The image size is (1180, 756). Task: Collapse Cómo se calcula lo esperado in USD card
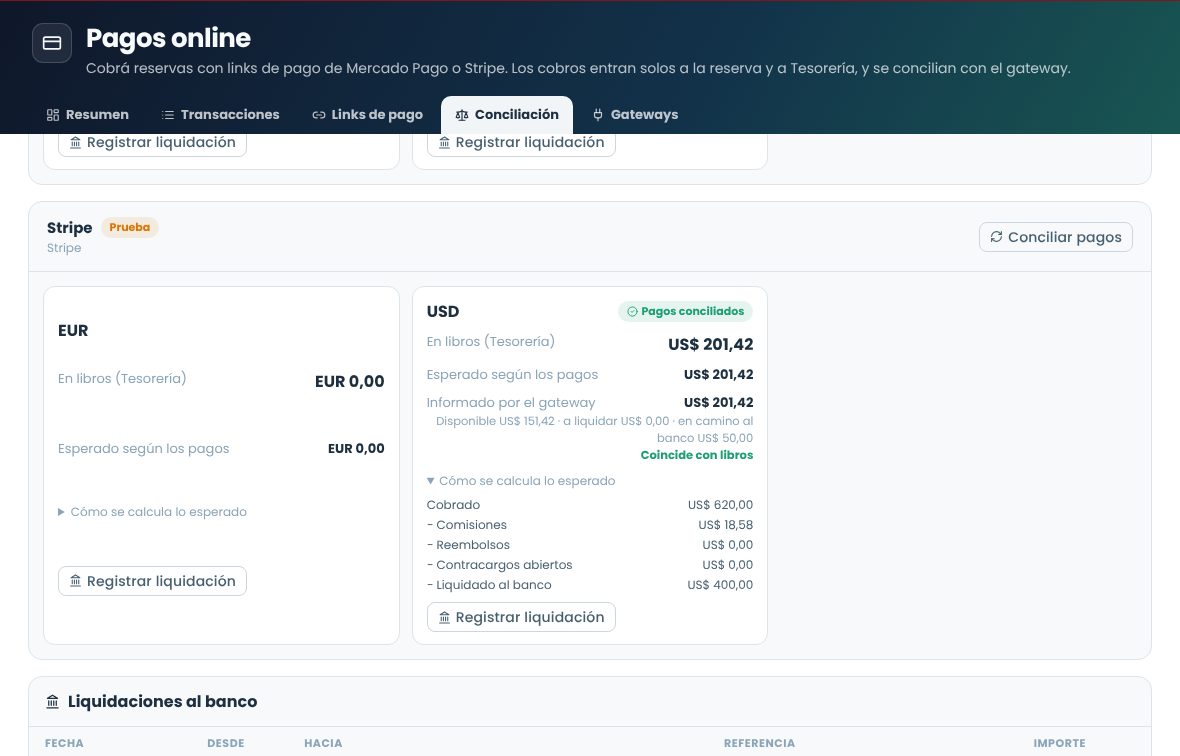(521, 481)
